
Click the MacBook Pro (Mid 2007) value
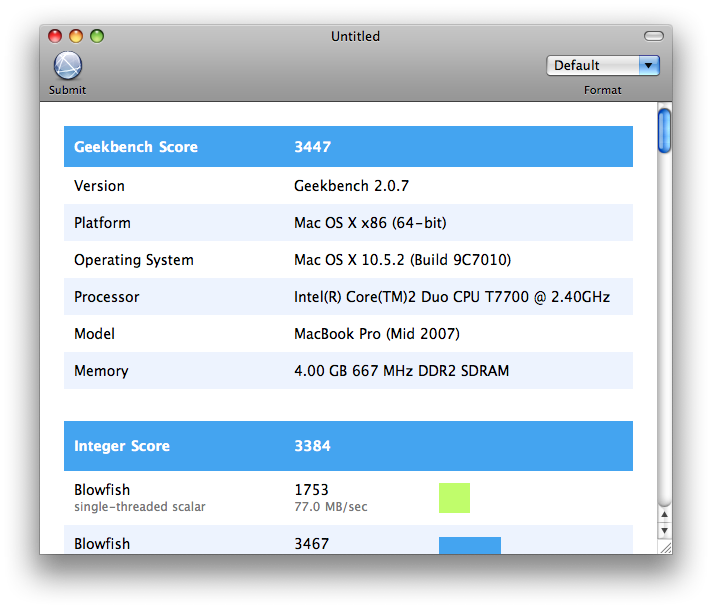tap(377, 334)
